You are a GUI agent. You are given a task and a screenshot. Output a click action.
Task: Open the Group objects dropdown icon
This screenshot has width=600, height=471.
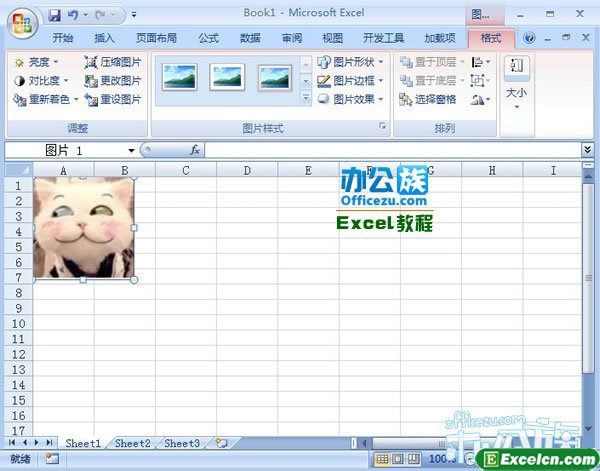click(481, 80)
